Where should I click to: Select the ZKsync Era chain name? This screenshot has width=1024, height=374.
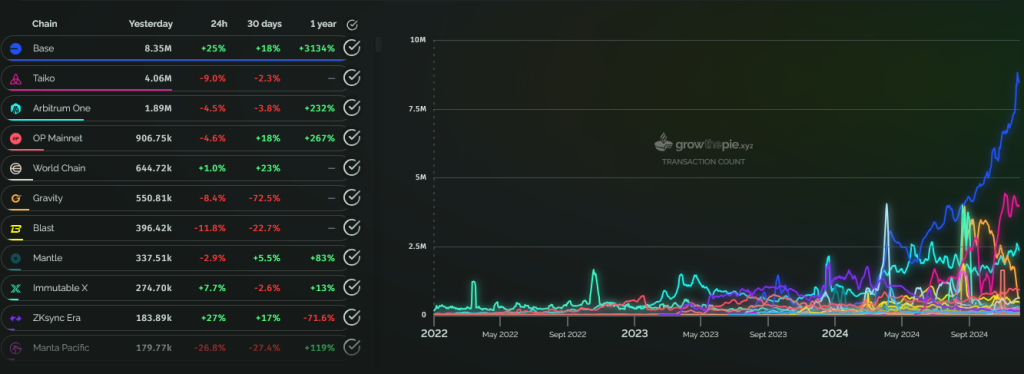coord(57,319)
